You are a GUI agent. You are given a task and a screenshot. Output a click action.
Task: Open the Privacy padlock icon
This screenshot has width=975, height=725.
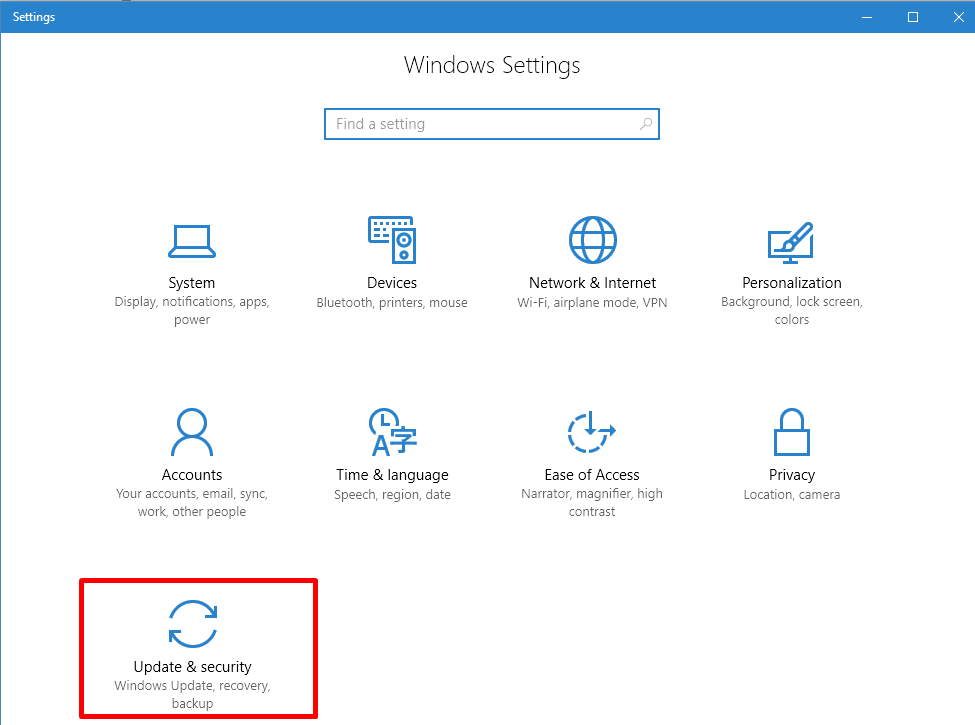pyautogui.click(x=792, y=432)
